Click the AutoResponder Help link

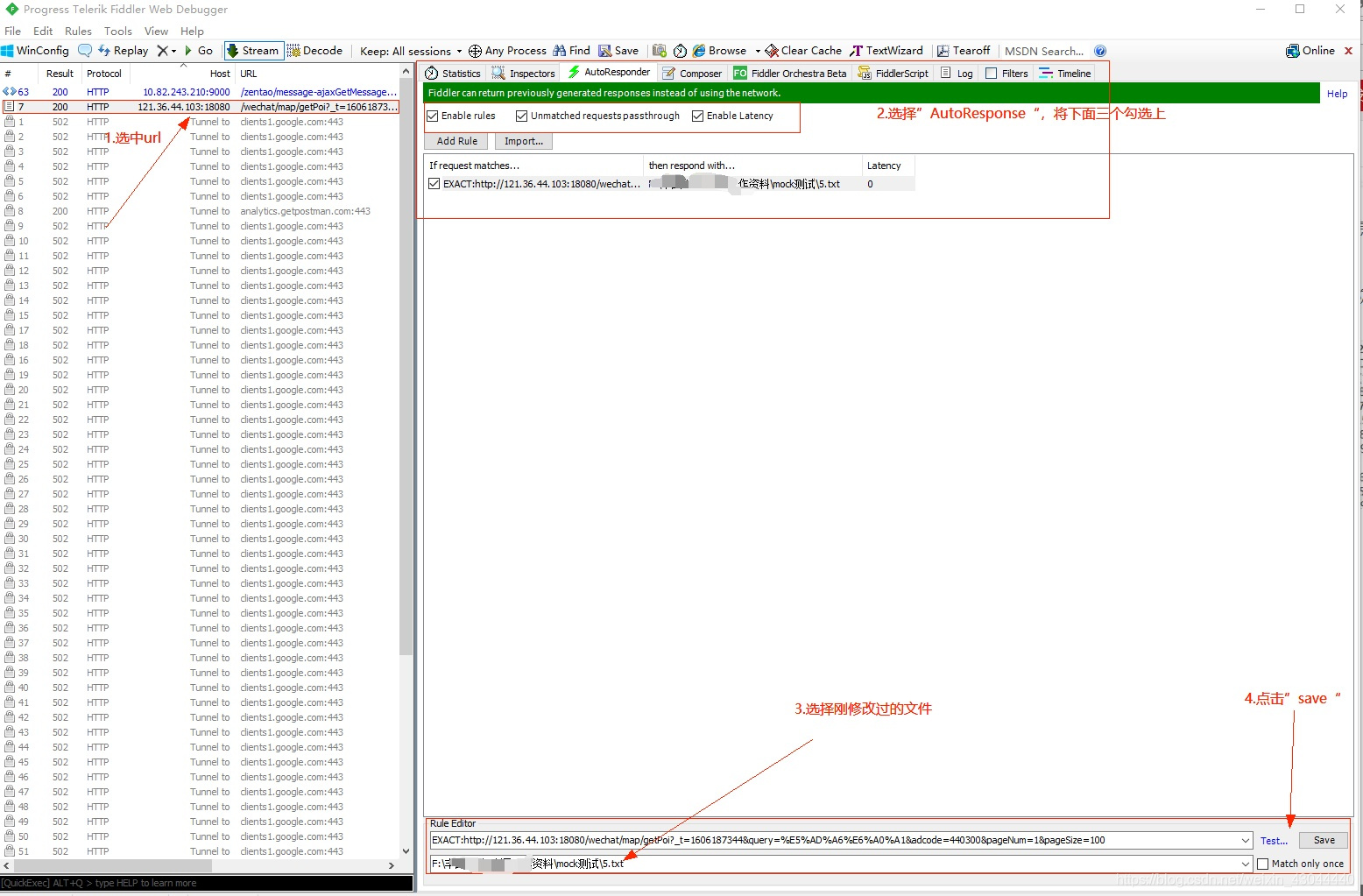click(x=1337, y=94)
